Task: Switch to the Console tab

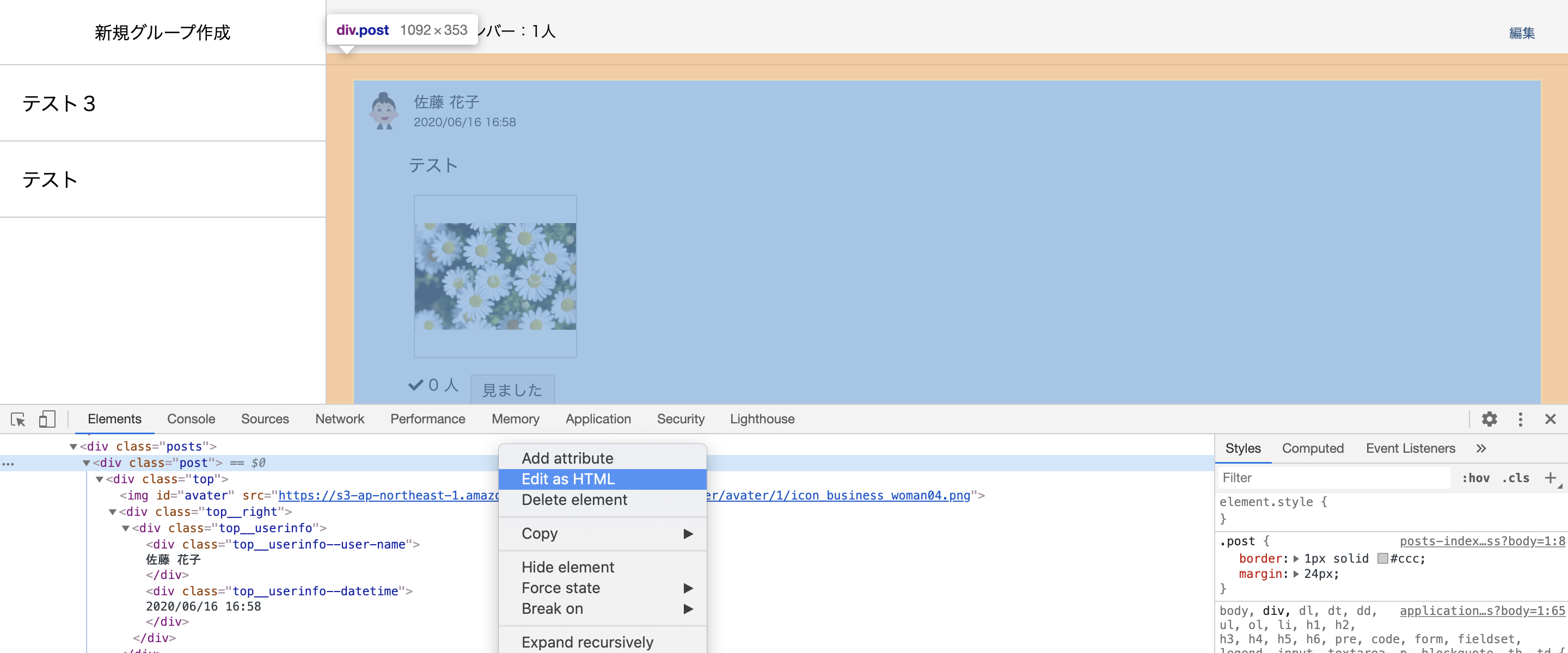Action: (191, 420)
